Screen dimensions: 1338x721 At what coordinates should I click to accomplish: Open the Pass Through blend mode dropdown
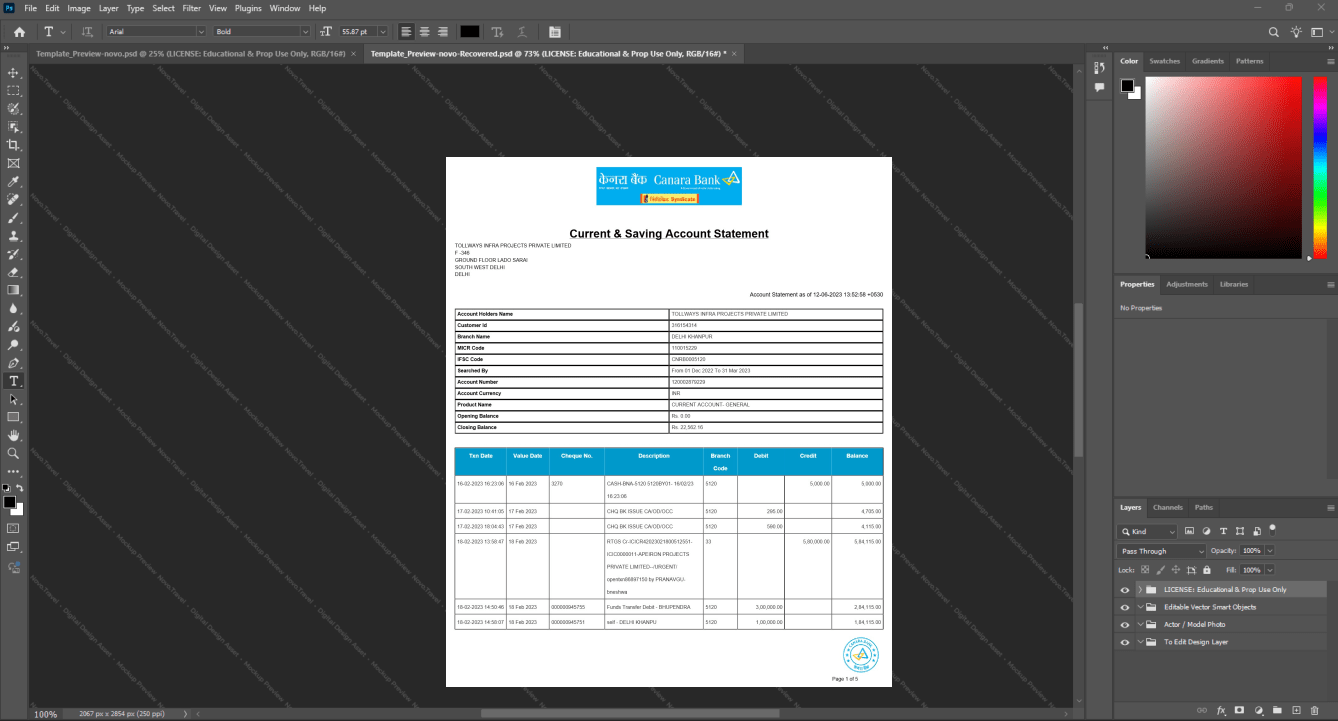1162,551
